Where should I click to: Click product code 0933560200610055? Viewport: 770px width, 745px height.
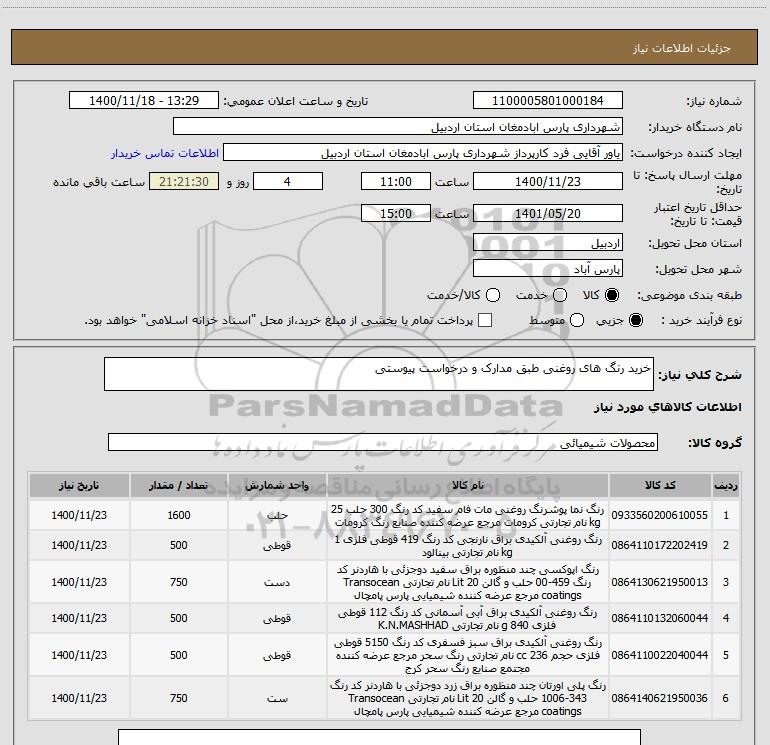point(660,515)
